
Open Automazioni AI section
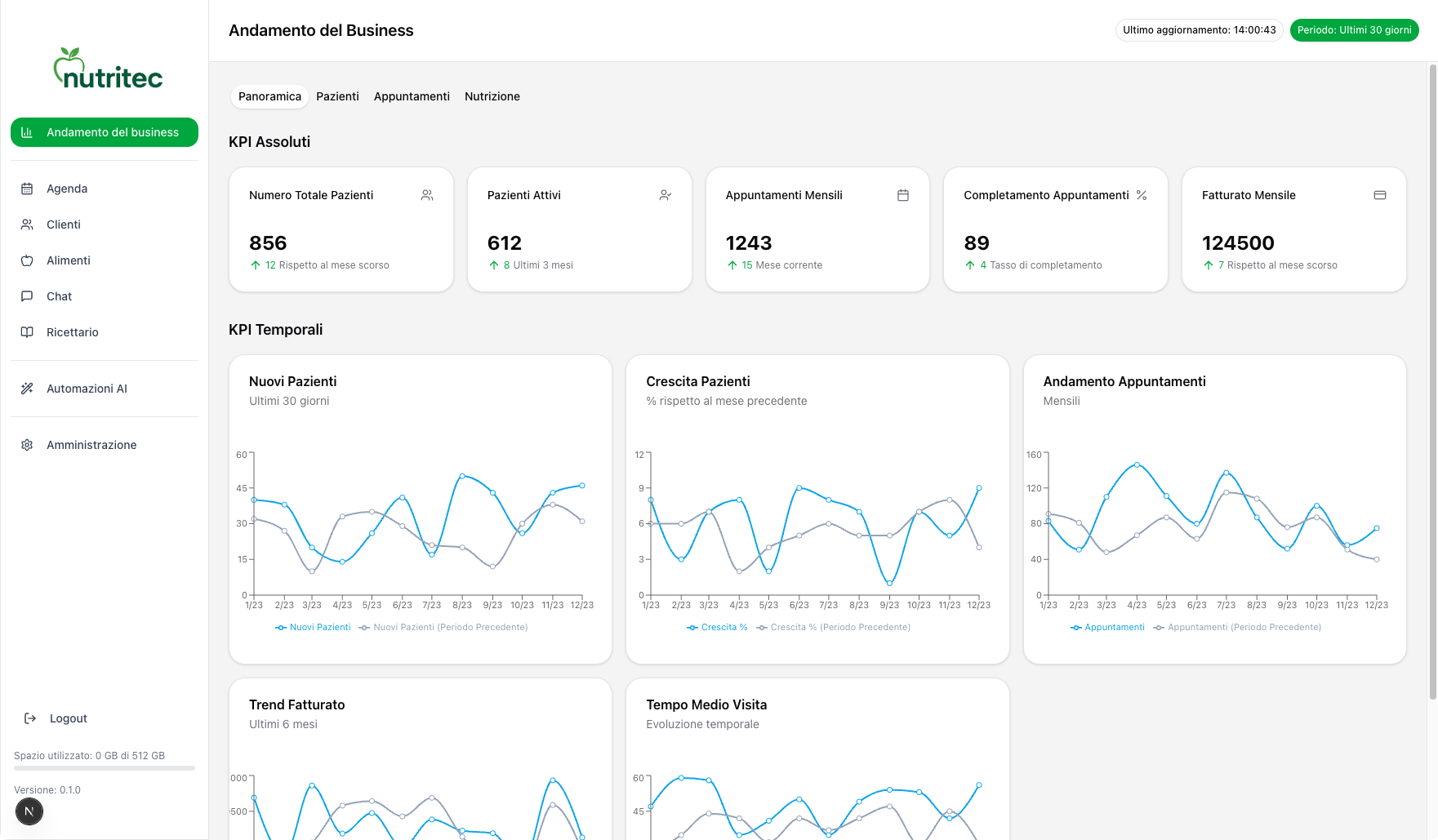[105, 389]
